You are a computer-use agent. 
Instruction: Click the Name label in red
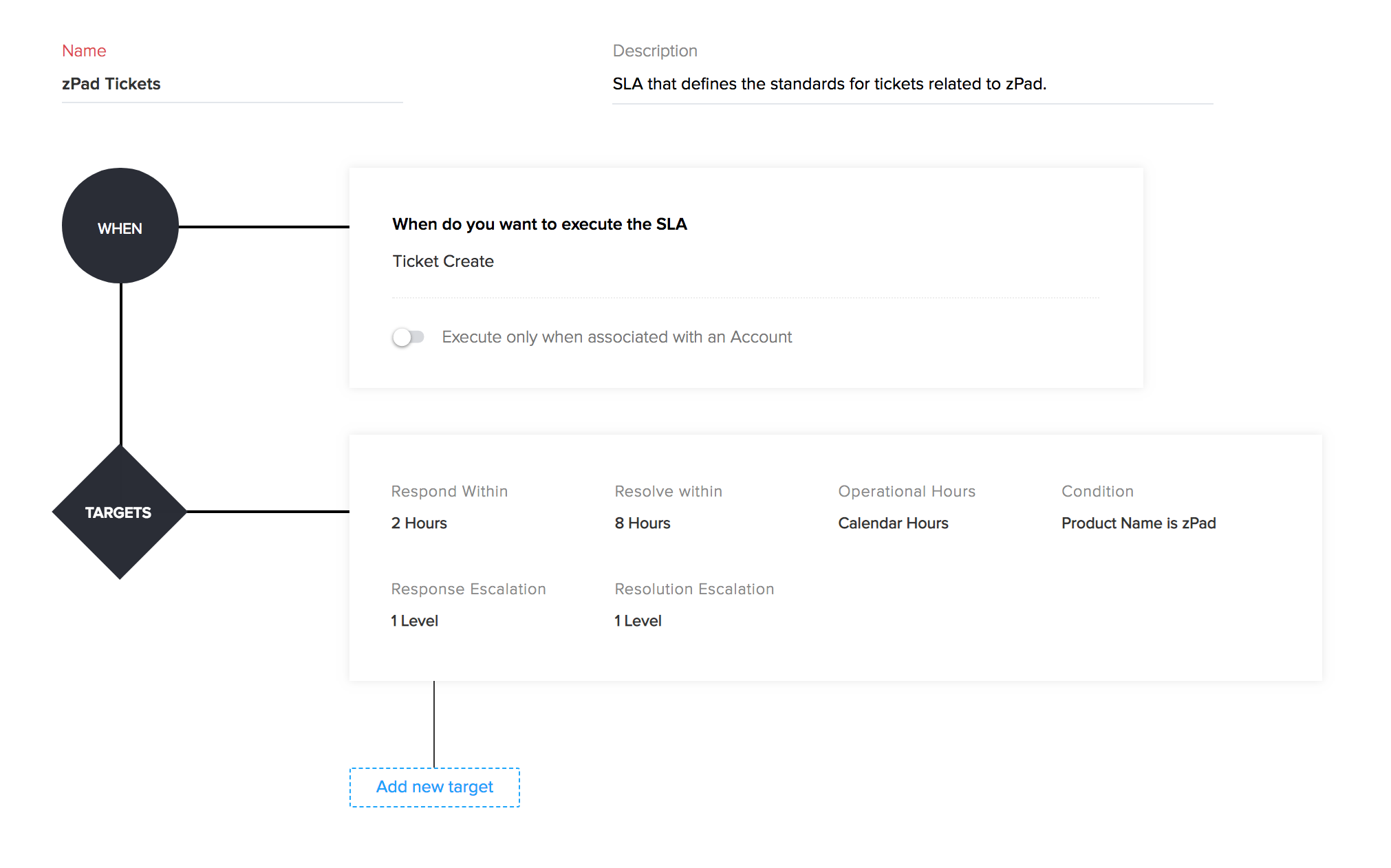84,51
